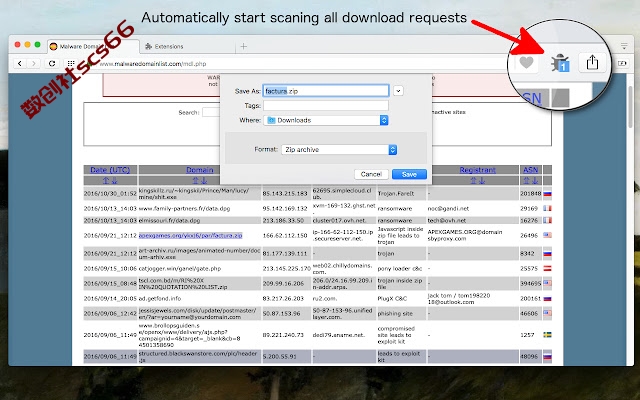
Task: Open the Domain column header link
Action: (x=200, y=170)
